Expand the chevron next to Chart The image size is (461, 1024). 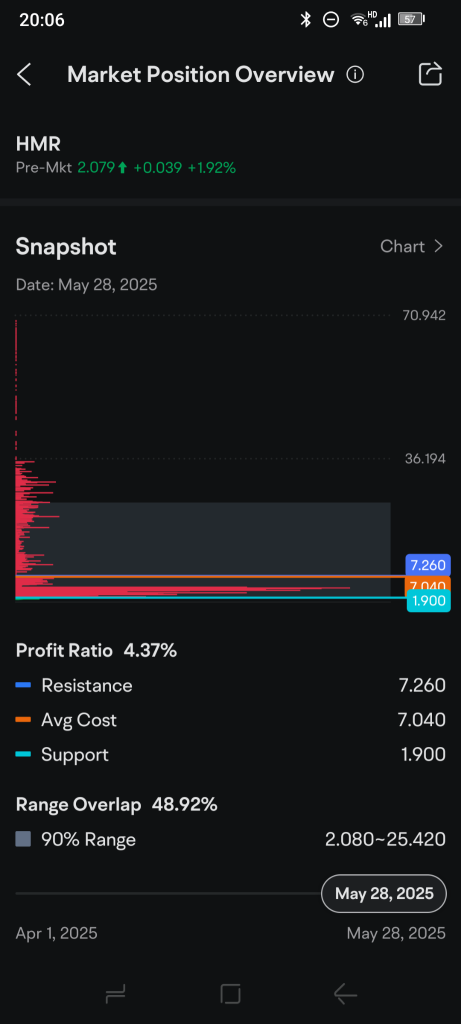click(x=438, y=246)
